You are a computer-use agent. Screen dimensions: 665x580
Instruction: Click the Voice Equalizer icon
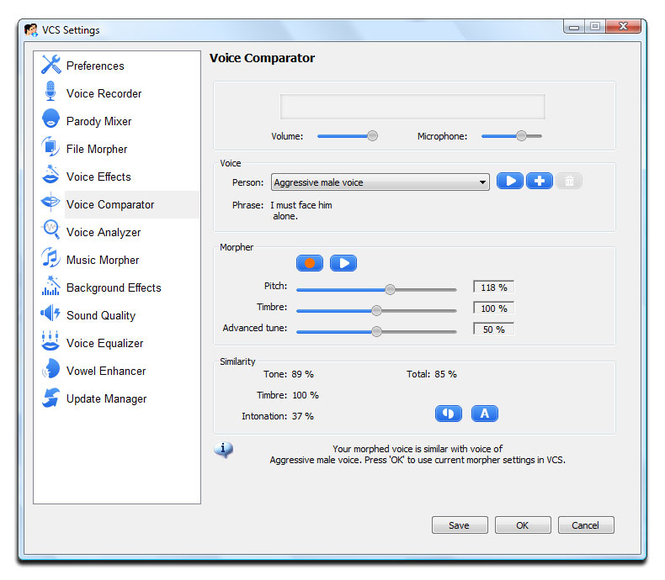pos(50,341)
